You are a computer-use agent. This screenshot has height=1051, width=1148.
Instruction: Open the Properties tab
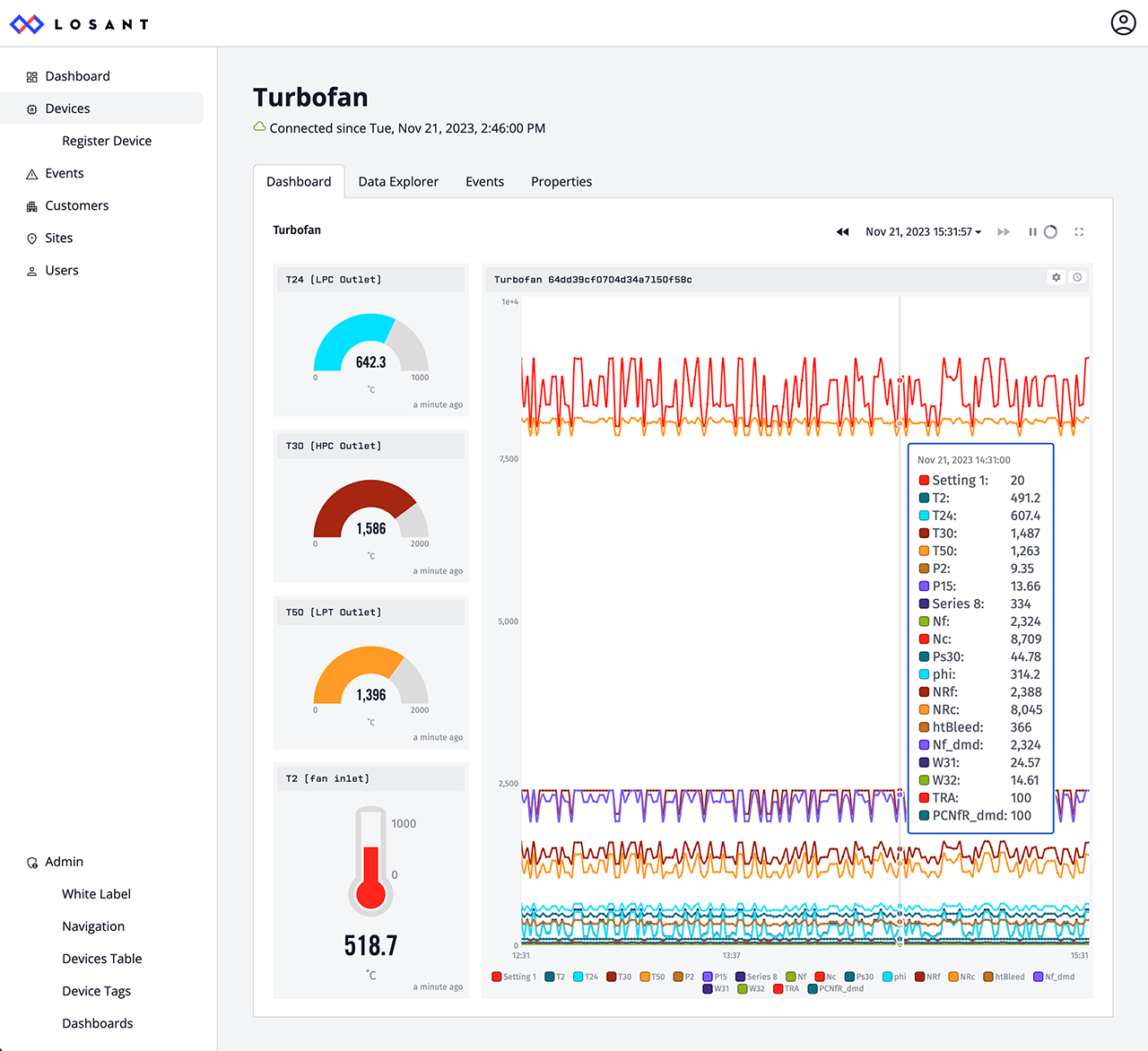pyautogui.click(x=561, y=182)
